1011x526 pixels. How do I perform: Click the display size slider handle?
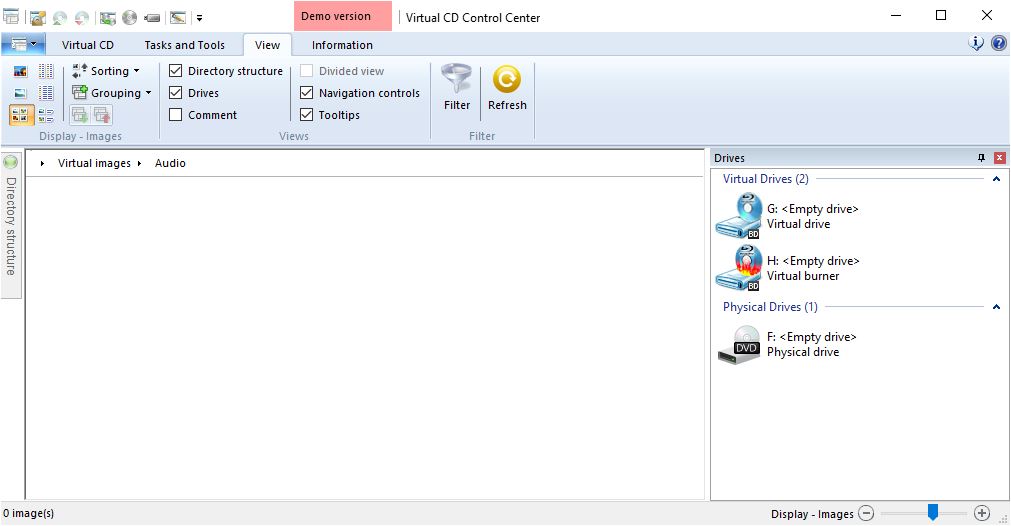[x=932, y=512]
